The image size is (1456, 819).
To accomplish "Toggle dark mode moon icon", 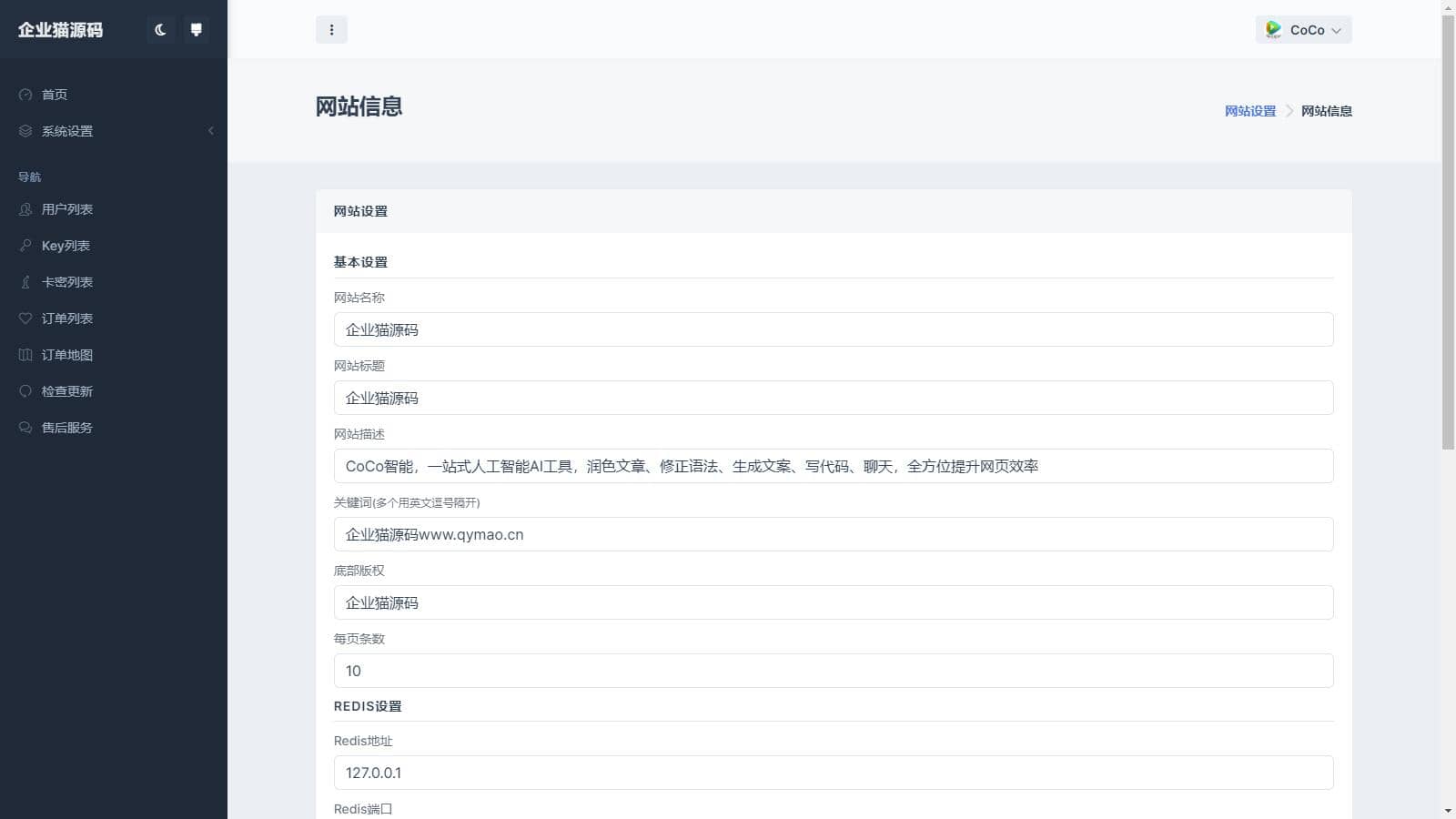I will [x=160, y=30].
